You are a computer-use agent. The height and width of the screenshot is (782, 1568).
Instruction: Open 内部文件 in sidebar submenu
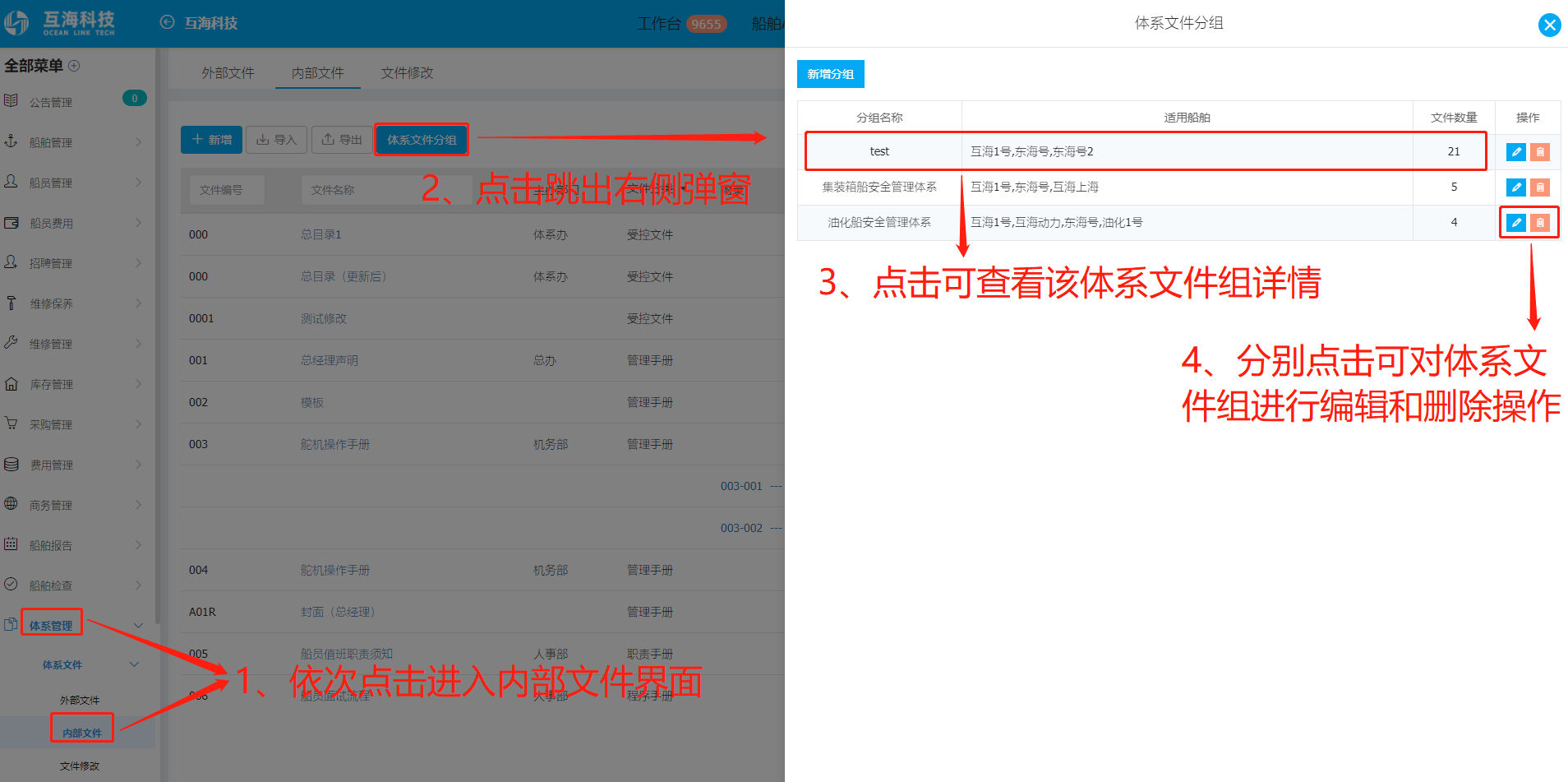(82, 733)
